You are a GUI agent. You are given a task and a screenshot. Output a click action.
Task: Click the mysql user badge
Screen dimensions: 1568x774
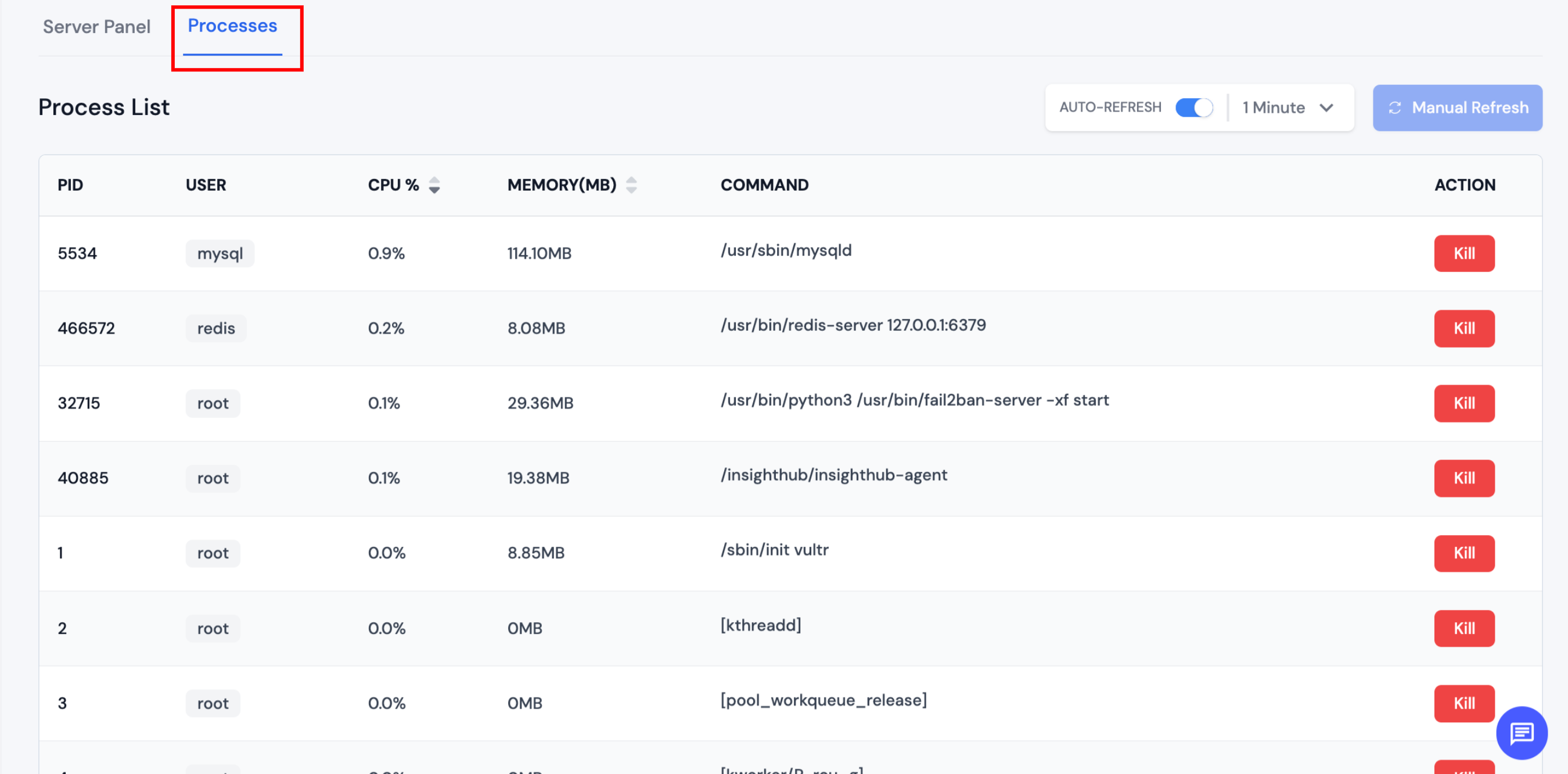(220, 253)
